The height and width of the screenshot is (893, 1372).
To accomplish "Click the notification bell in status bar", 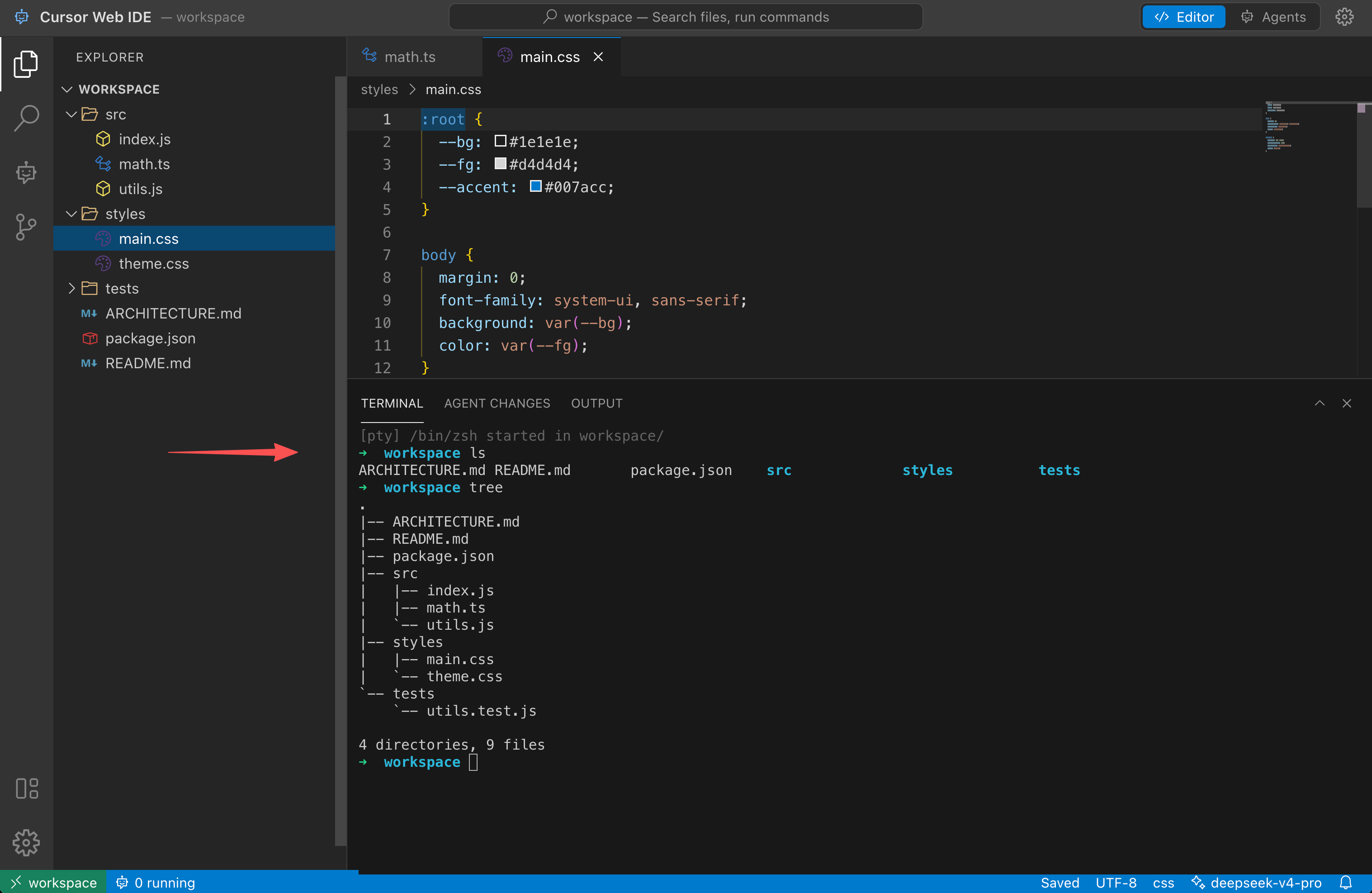I will click(x=1345, y=883).
